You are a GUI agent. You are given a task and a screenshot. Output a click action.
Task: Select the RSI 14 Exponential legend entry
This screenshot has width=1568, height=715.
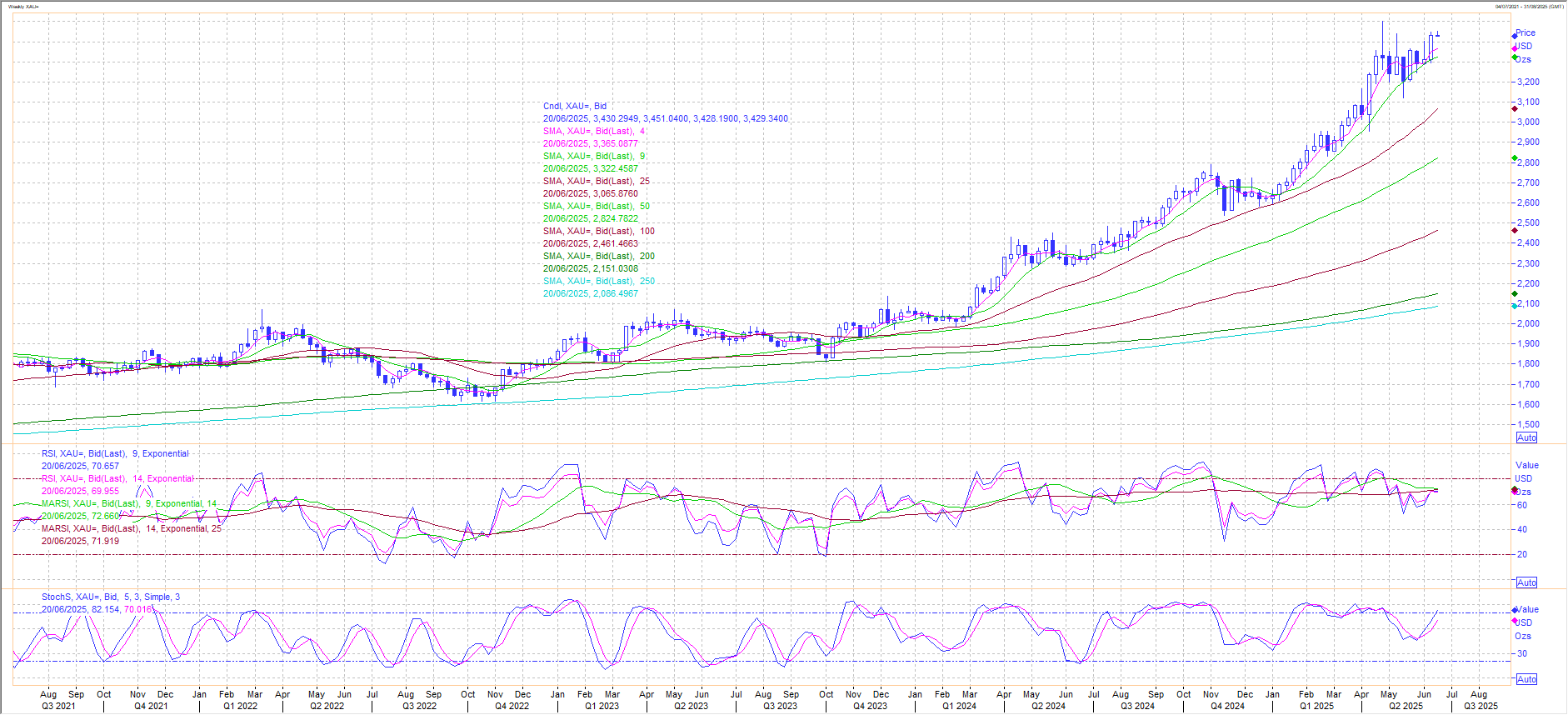[117, 478]
